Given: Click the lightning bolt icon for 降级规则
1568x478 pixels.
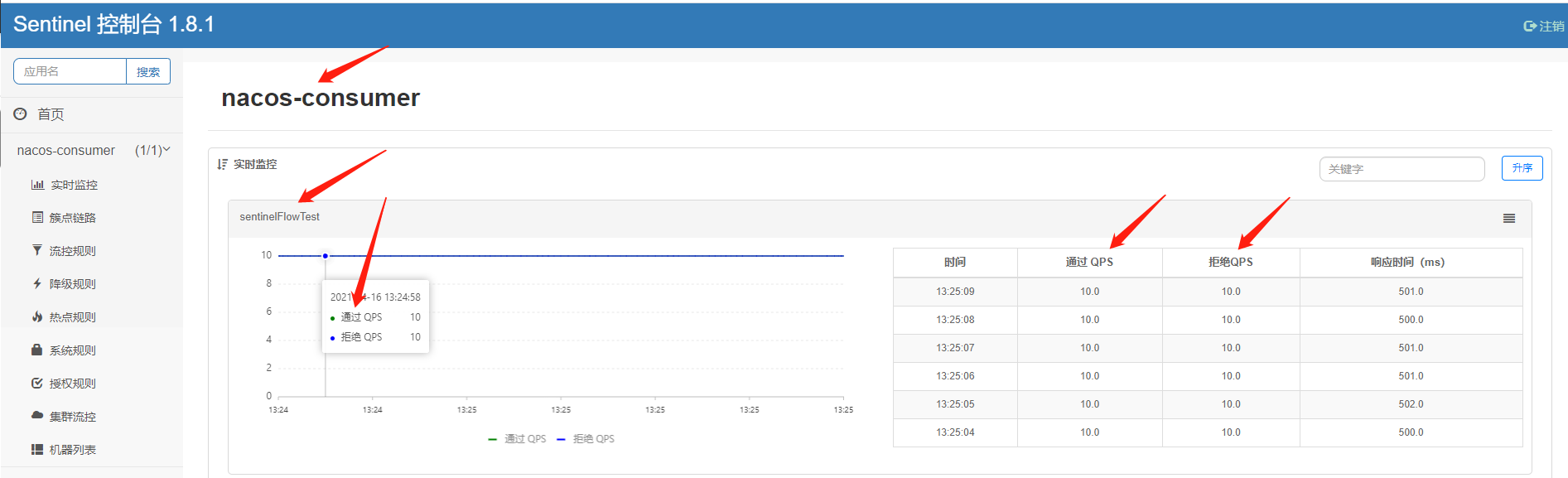Looking at the screenshot, I should click(x=37, y=283).
